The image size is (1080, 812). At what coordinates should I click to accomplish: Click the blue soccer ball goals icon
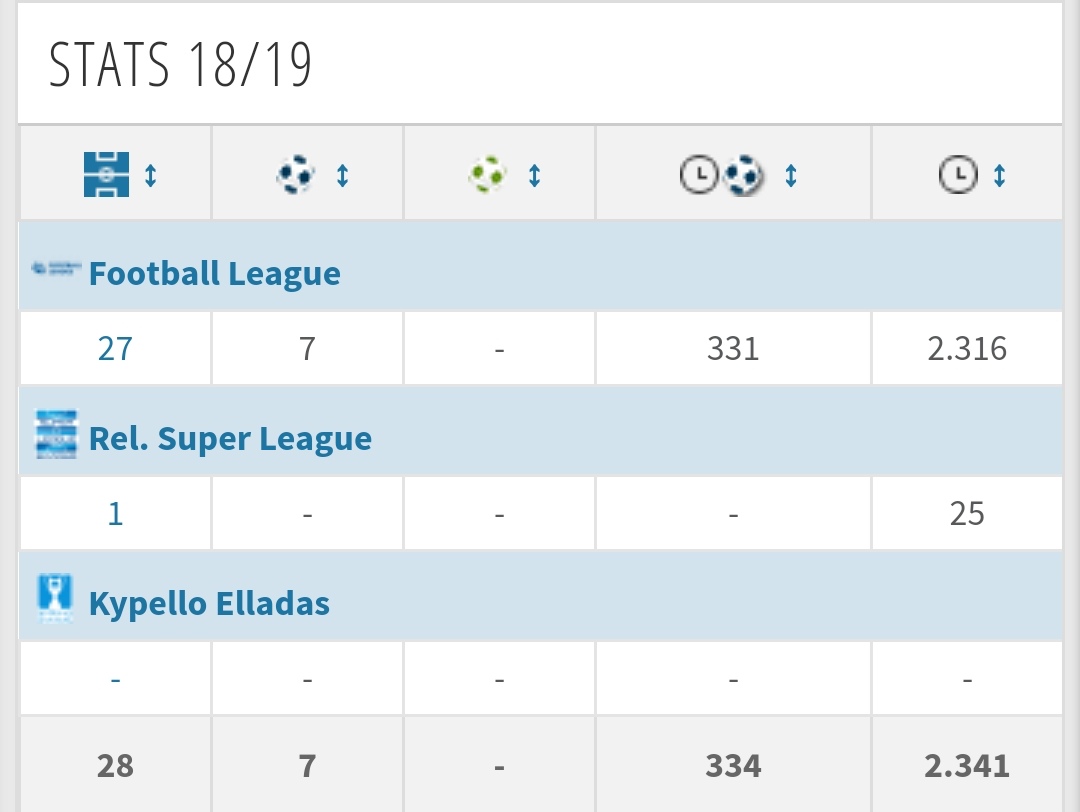coord(295,174)
